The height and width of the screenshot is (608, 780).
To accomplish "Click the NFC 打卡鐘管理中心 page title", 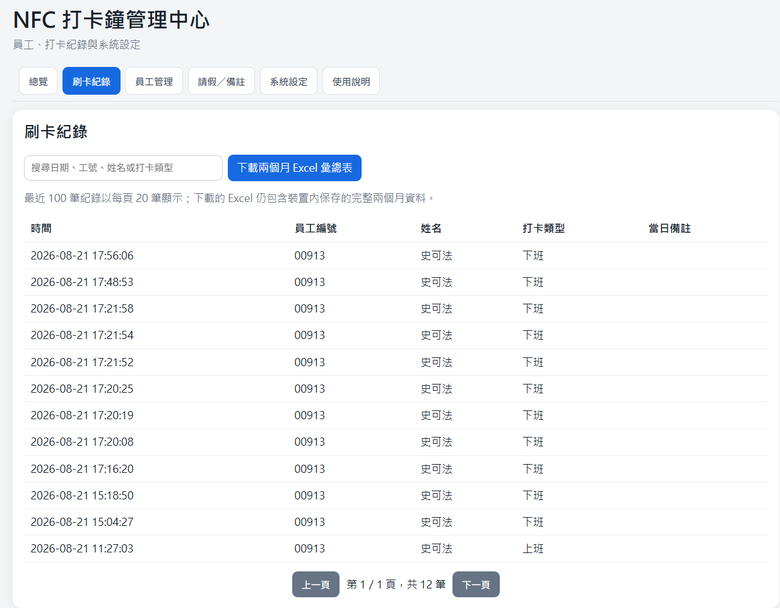I will point(111,20).
